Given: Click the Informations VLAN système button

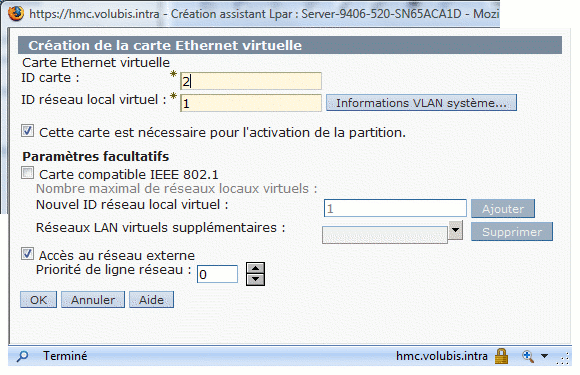Looking at the screenshot, I should (421, 103).
